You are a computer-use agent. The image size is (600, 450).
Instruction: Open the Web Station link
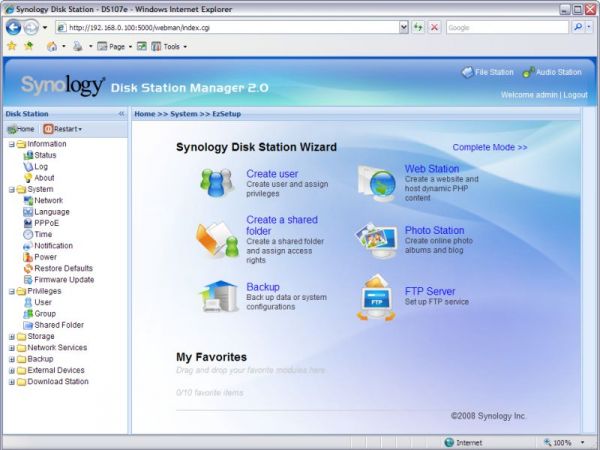[432, 169]
